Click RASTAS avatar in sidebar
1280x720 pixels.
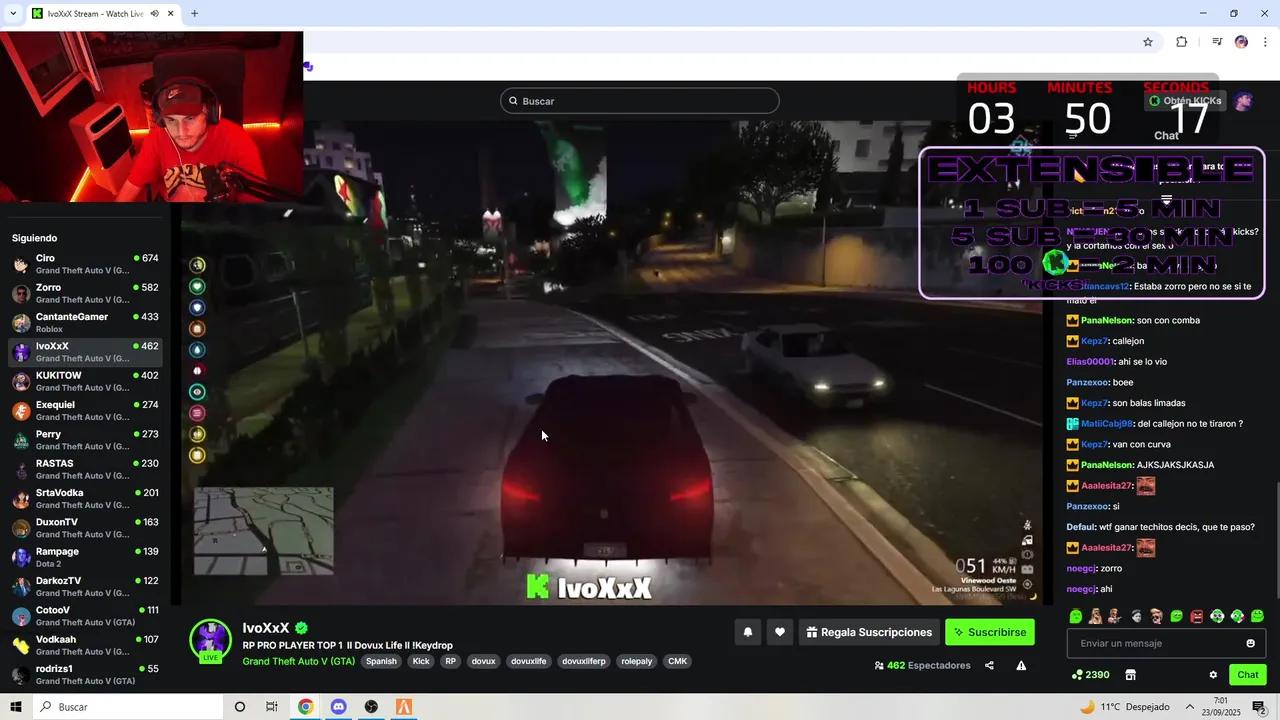click(x=21, y=469)
